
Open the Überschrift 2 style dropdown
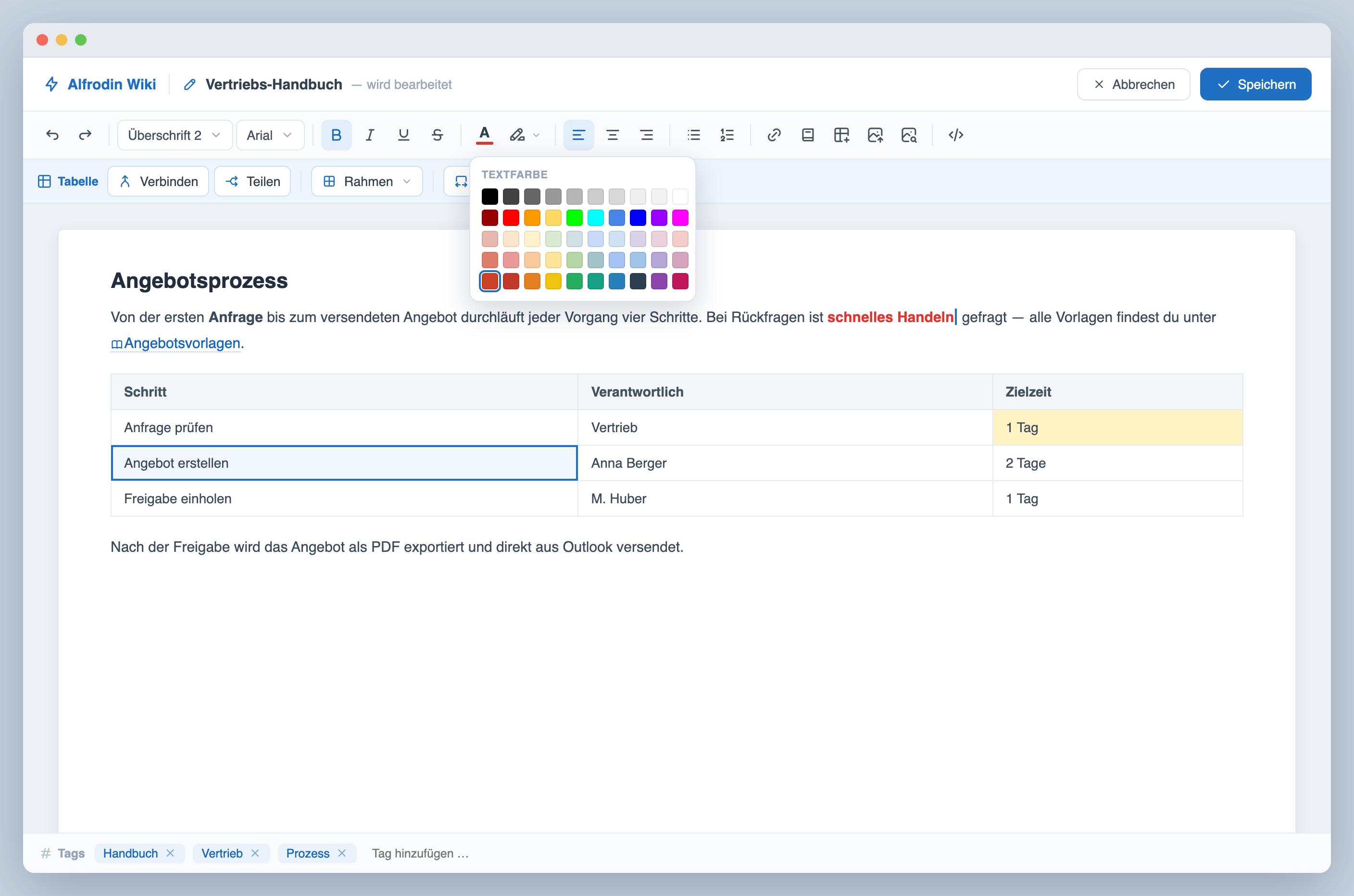175,135
